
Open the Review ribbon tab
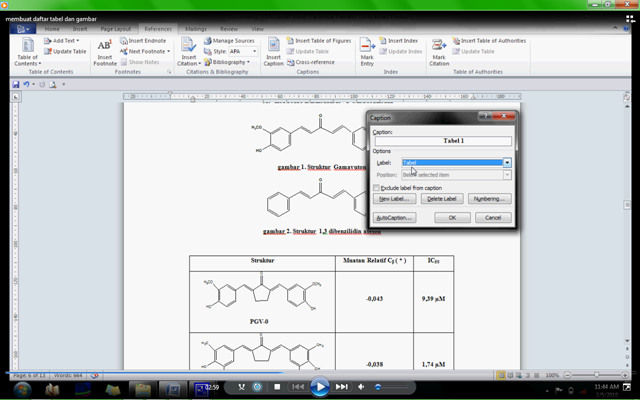tap(229, 29)
